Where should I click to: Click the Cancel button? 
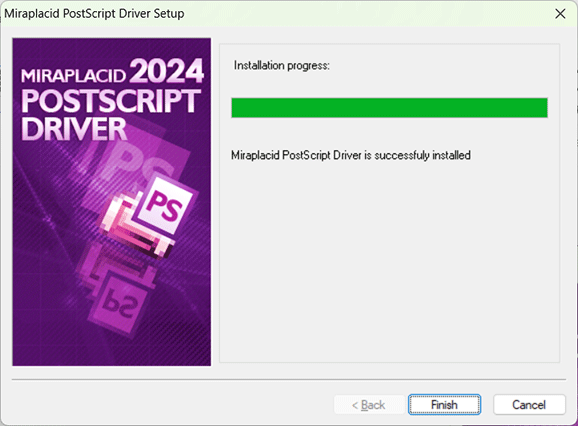(529, 405)
